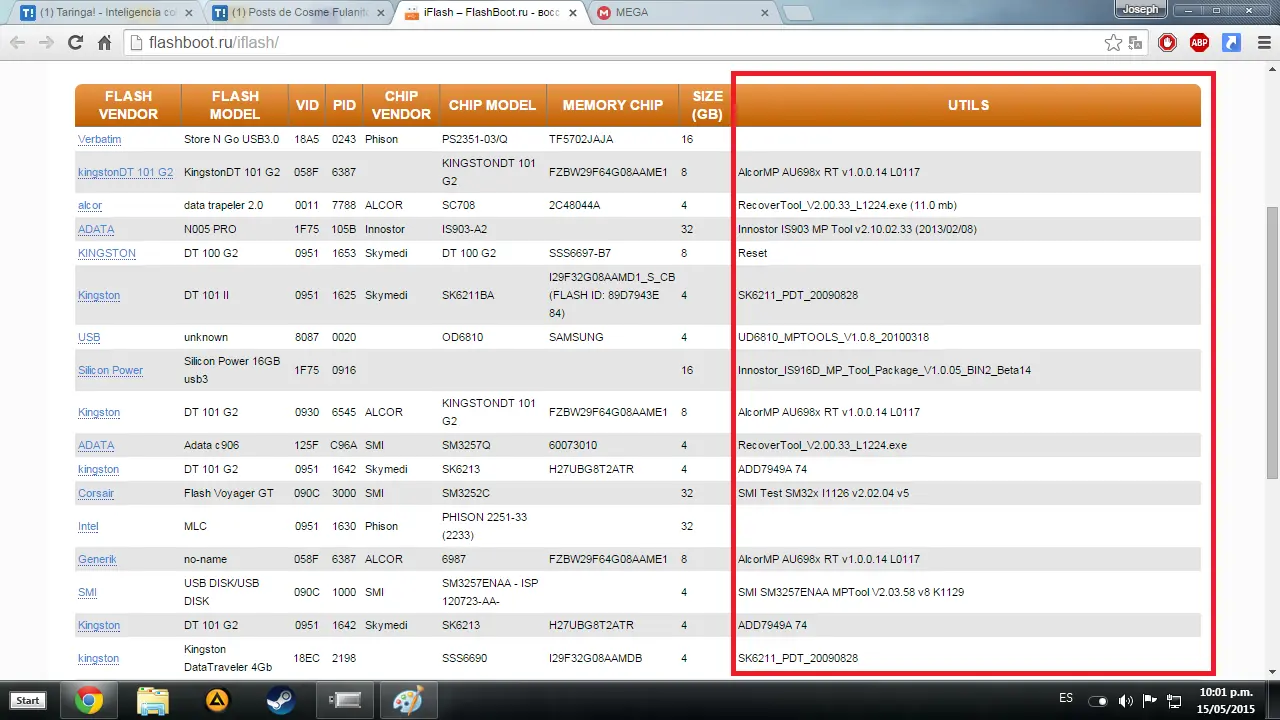
Task: Reload the flashboot.ru page
Action: [75, 43]
